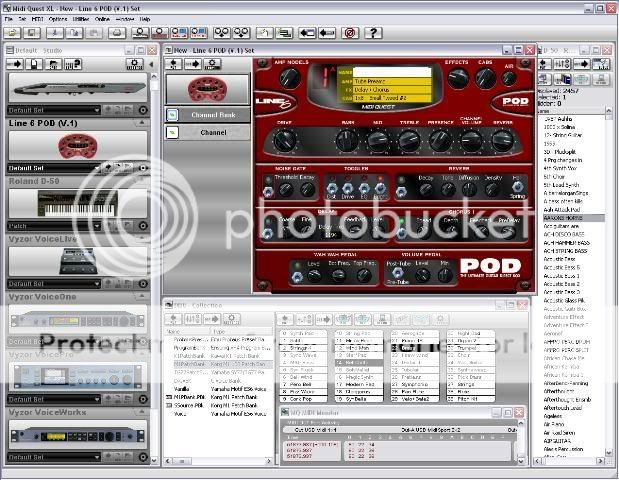Open the Utilities menu
This screenshot has height=480, width=619.
point(81,19)
